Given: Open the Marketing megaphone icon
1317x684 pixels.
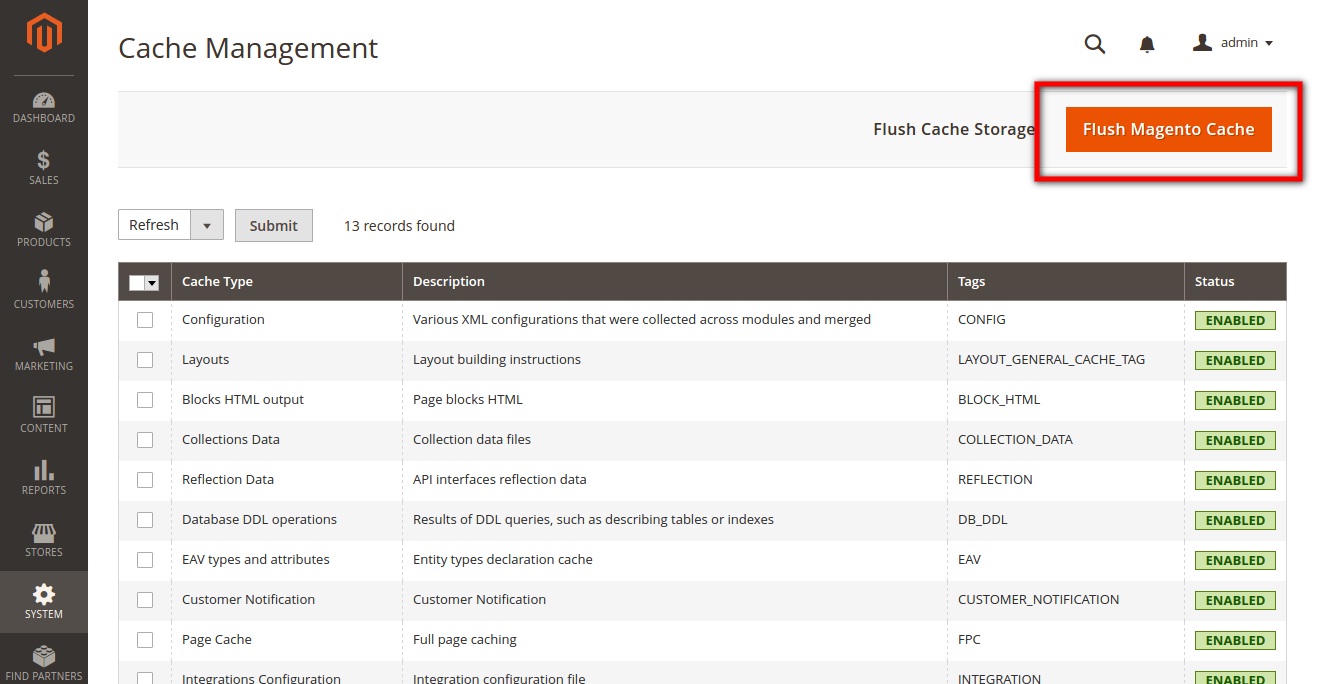Looking at the screenshot, I should [44, 347].
